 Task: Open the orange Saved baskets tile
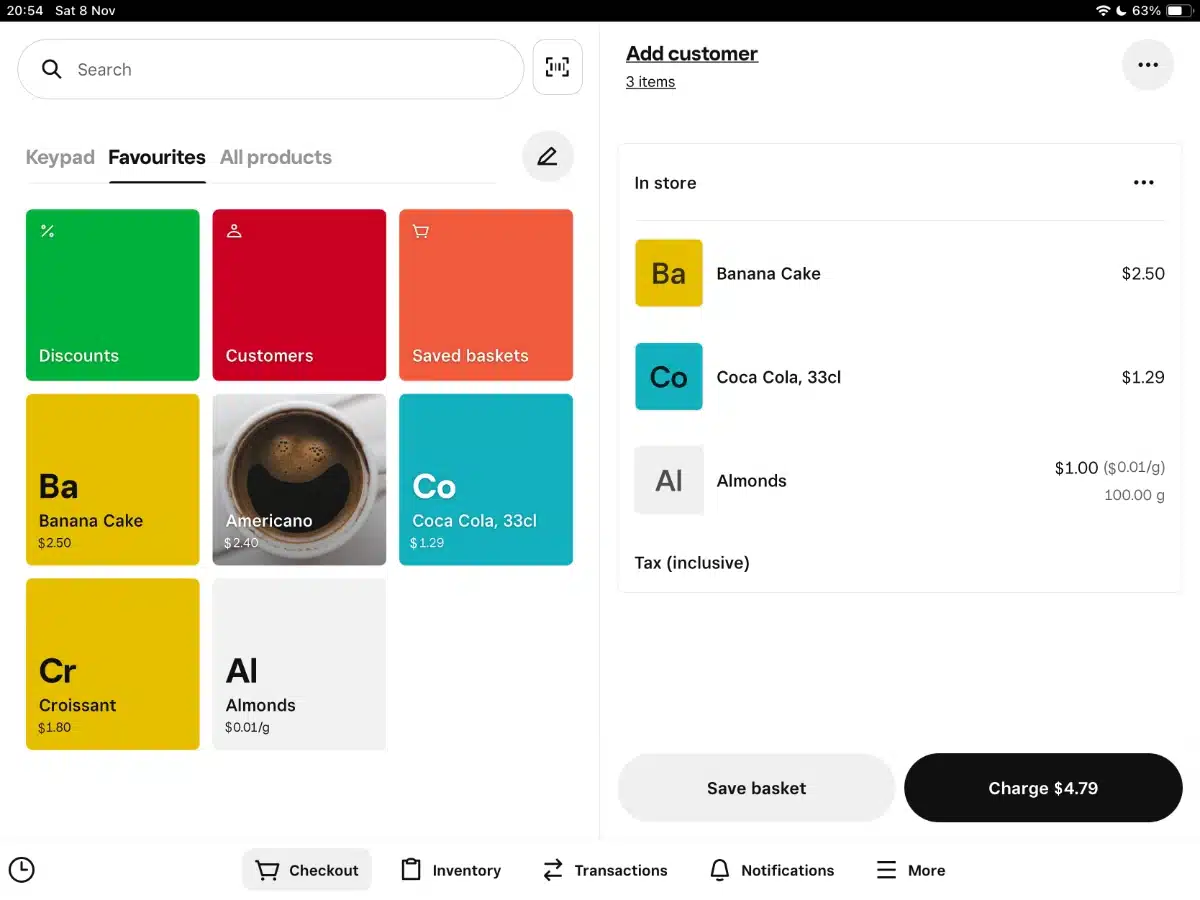click(485, 295)
